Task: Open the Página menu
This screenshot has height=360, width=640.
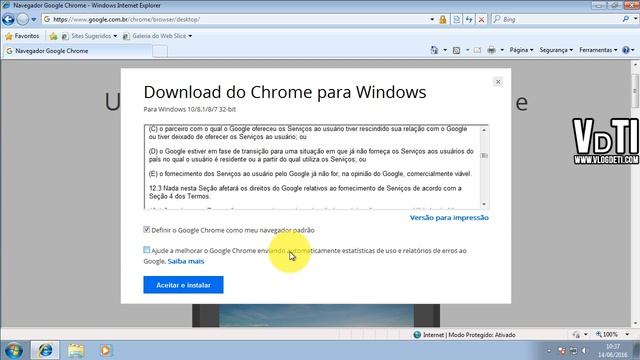Action: [521, 50]
